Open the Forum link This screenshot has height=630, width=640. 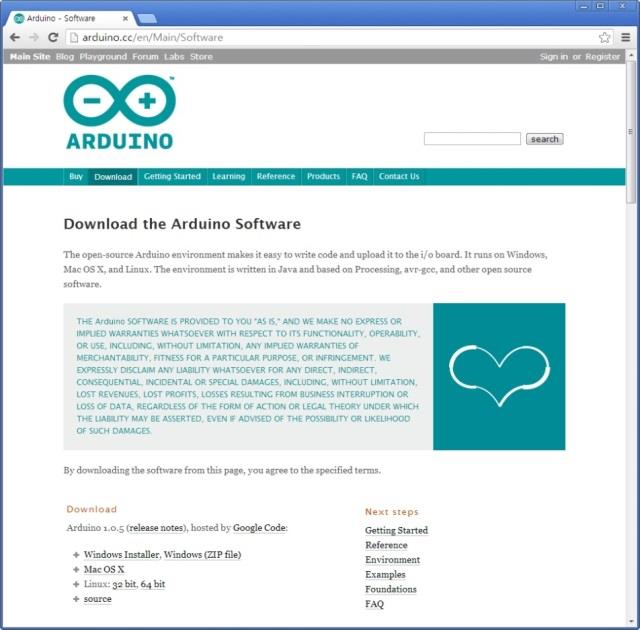coord(145,57)
